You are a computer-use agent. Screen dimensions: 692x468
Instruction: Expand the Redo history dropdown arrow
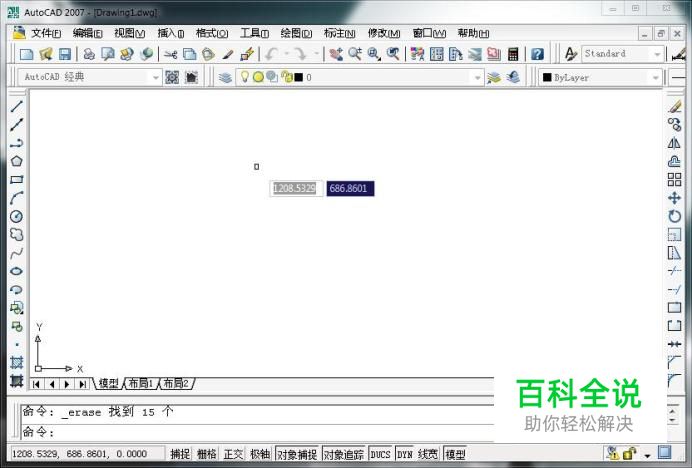316,54
